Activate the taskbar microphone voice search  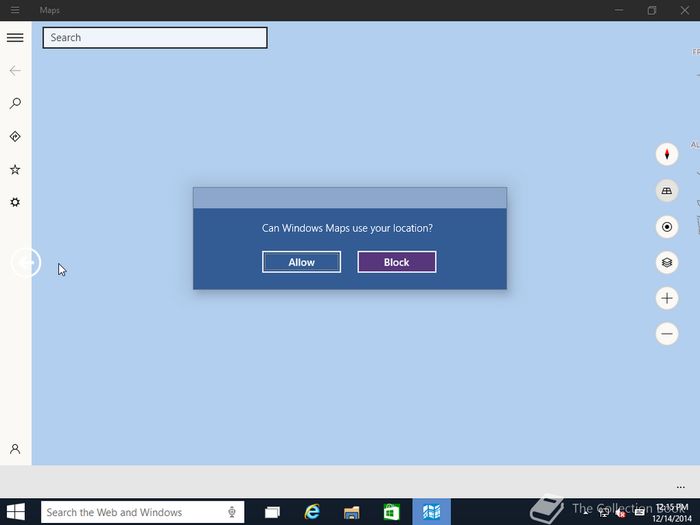232,512
